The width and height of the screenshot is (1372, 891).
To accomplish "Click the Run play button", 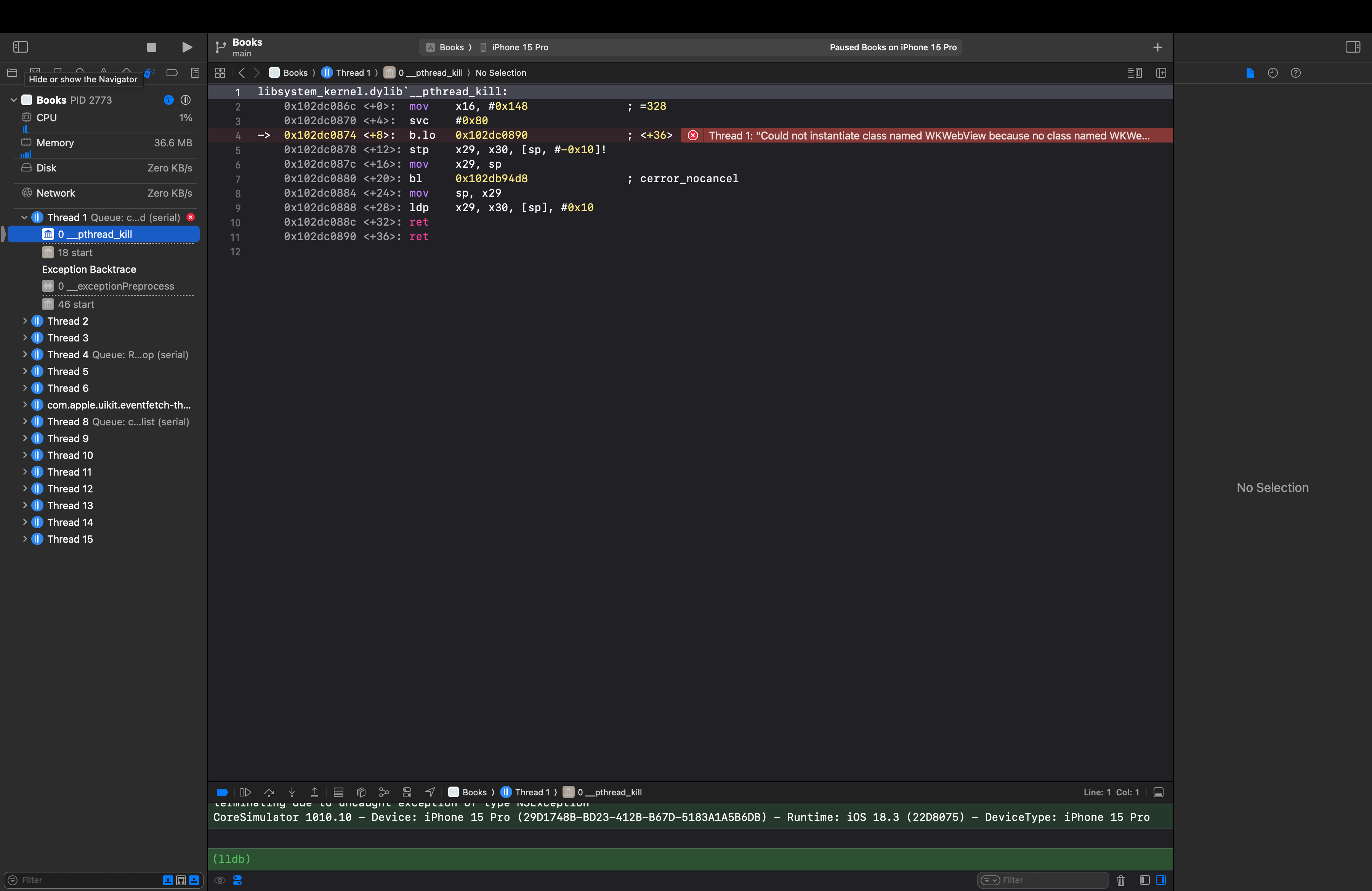I will [187, 47].
